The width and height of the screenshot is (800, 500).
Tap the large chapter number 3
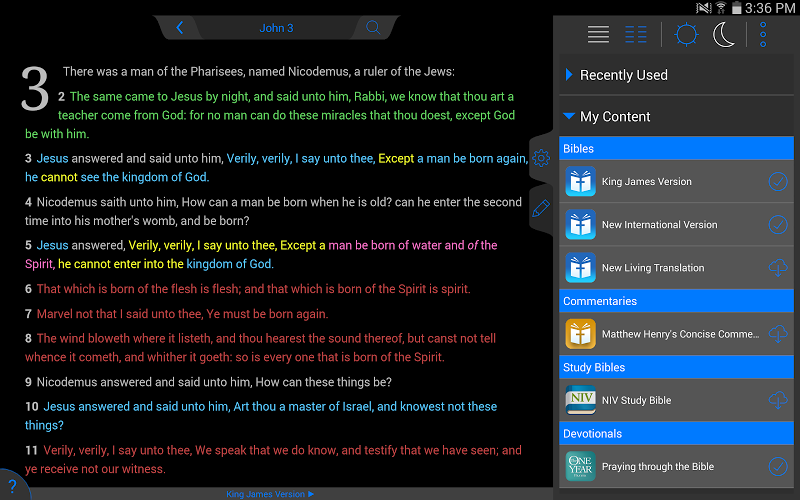pyautogui.click(x=35, y=89)
